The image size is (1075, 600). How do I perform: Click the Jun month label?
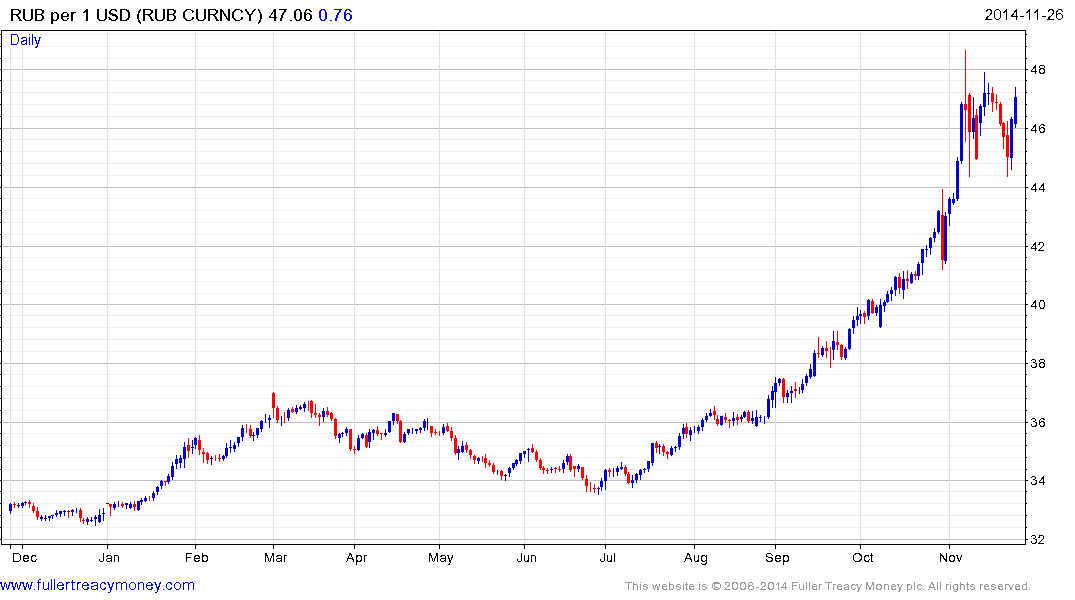(527, 557)
